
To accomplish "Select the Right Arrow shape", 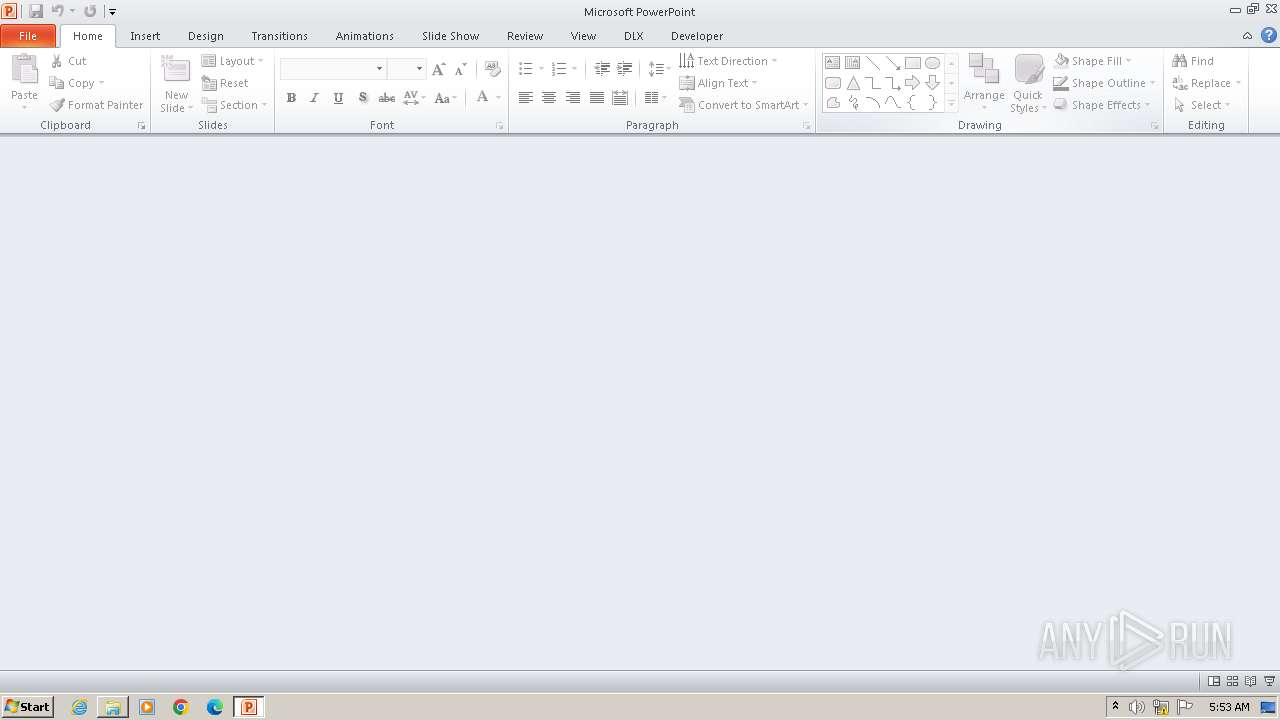I will (912, 83).
